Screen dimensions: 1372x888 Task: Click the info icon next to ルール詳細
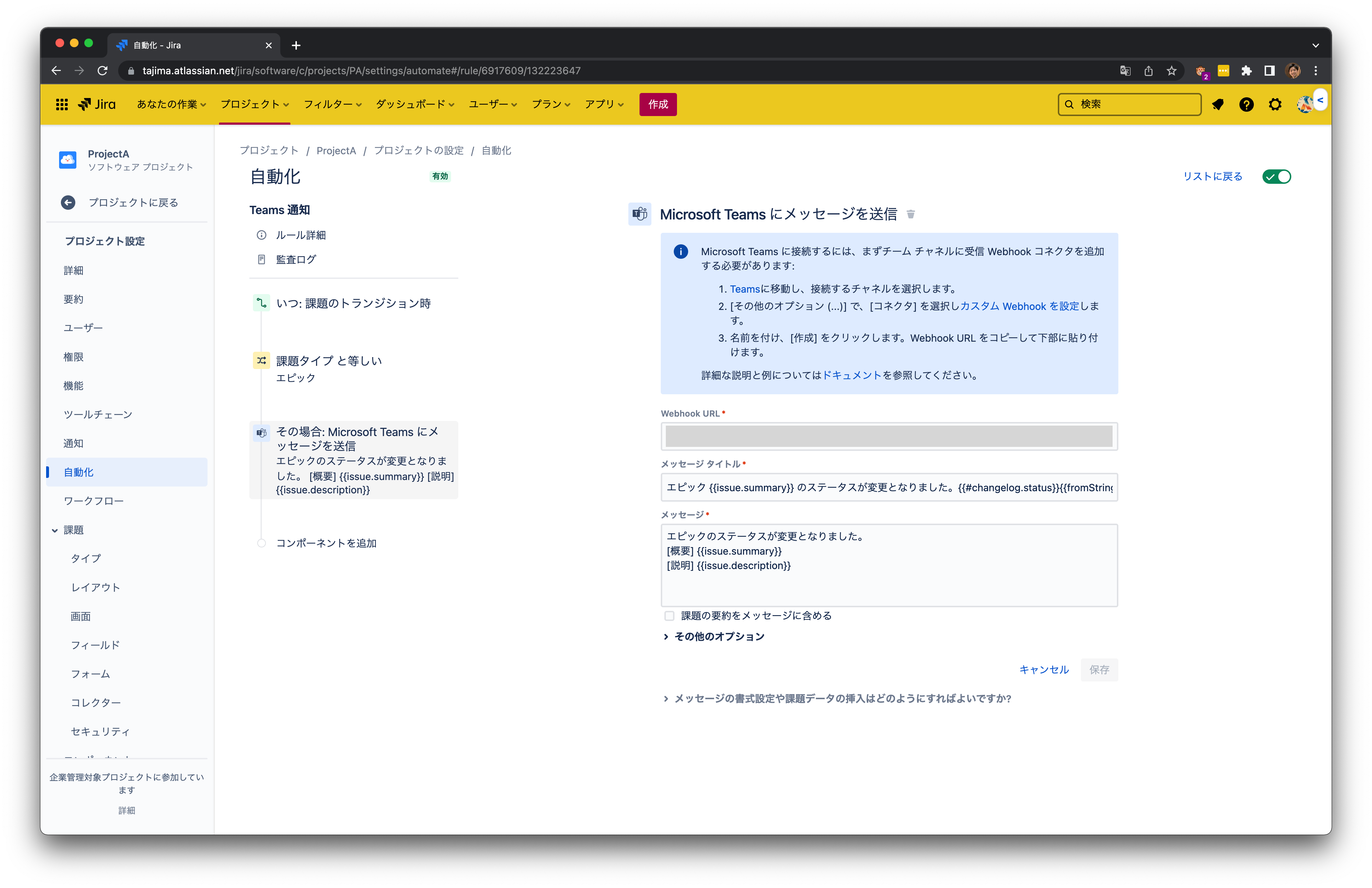pos(262,235)
